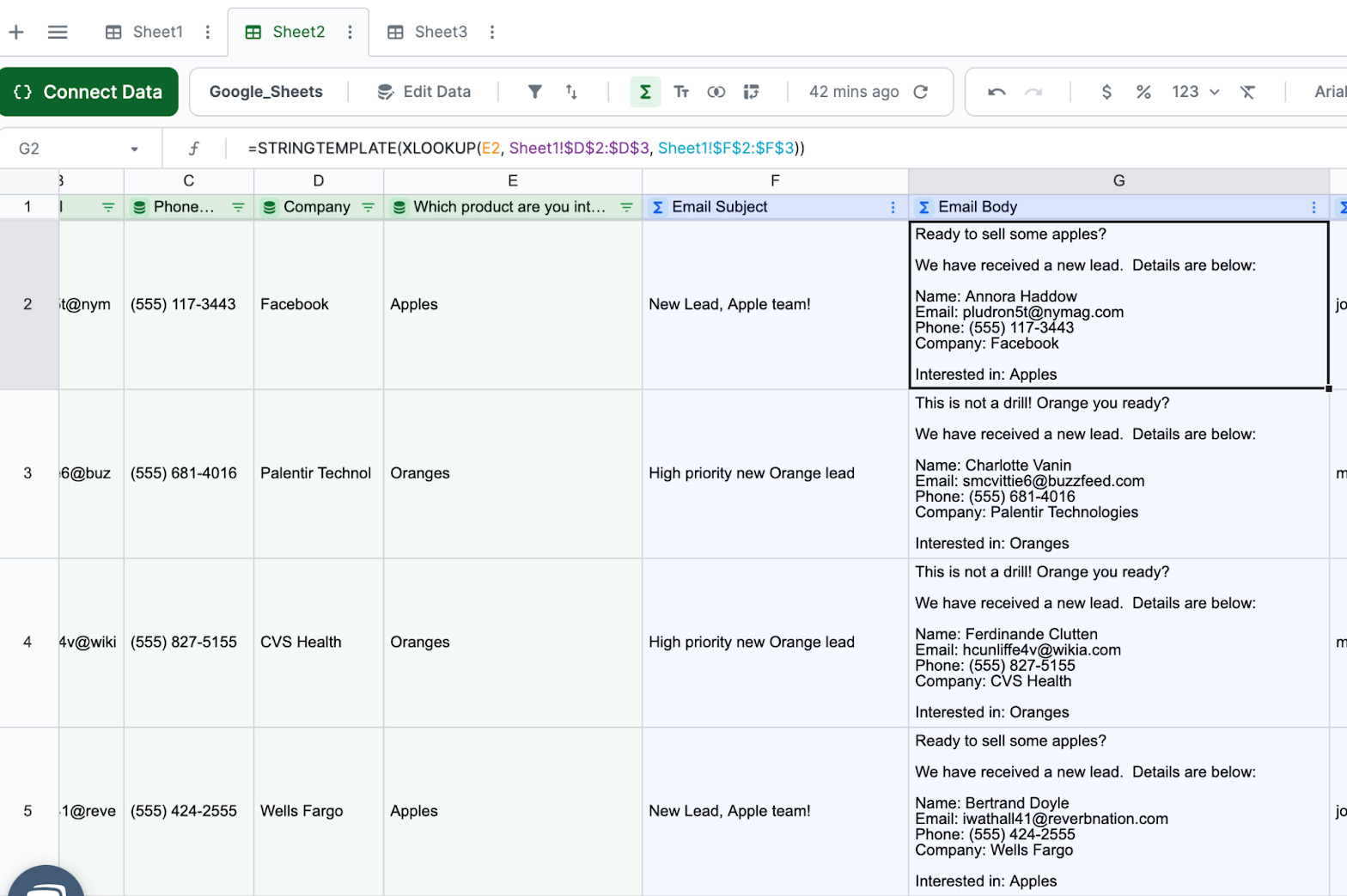Add a new sheet with plus icon
Image resolution: width=1347 pixels, height=896 pixels.
pyautogui.click(x=16, y=33)
